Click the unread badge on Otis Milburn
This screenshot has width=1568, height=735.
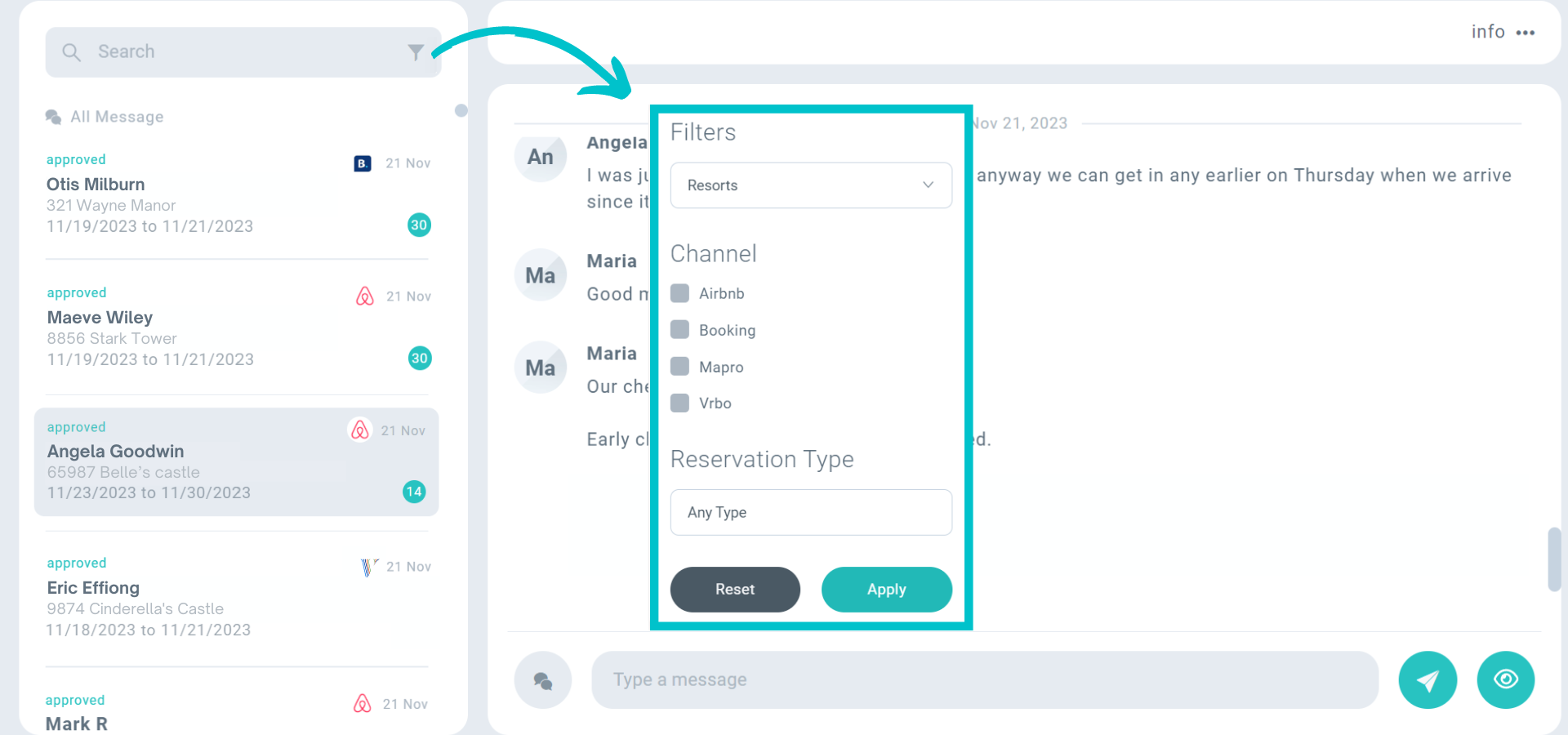tap(419, 225)
